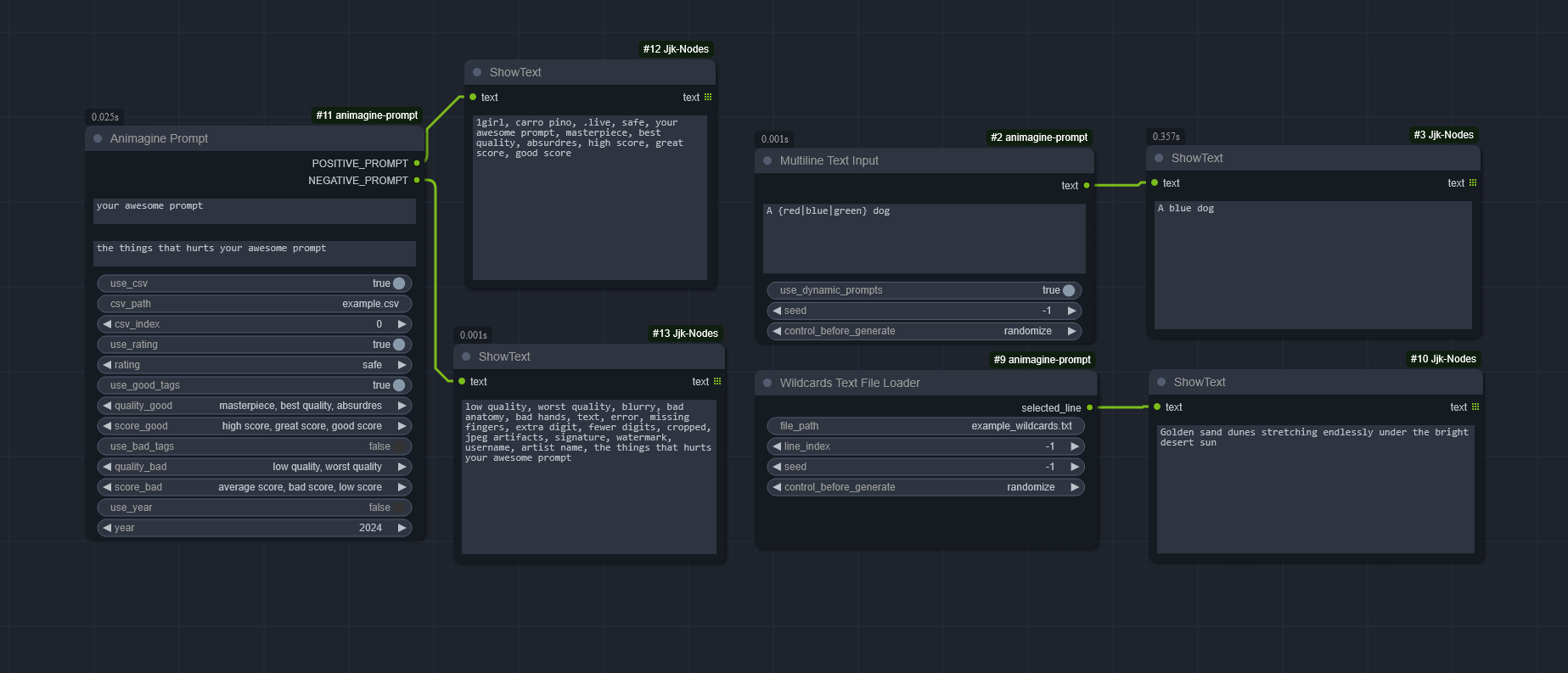Click the 'A {red|blue|green} dog' text box
The width and height of the screenshot is (1568, 673).
(925, 238)
